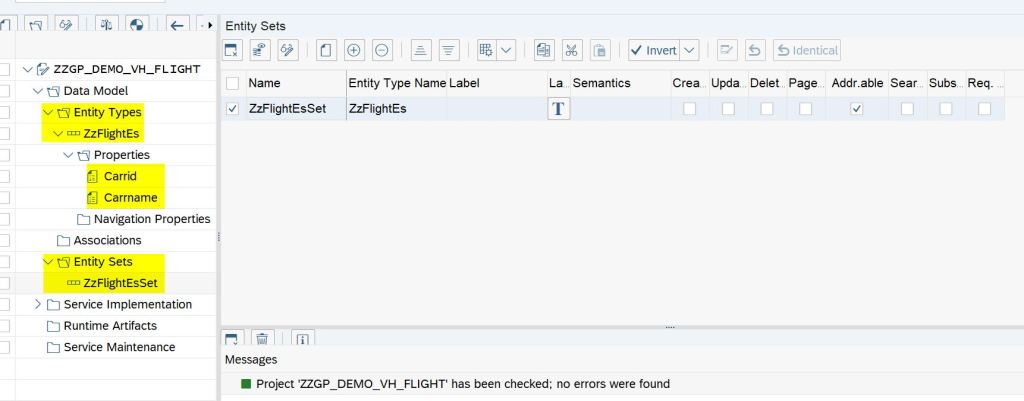Click the display/change glasses-pencil icon in tree toolbar
Viewport: 1024px width, 401px height.
pyautogui.click(x=65, y=25)
